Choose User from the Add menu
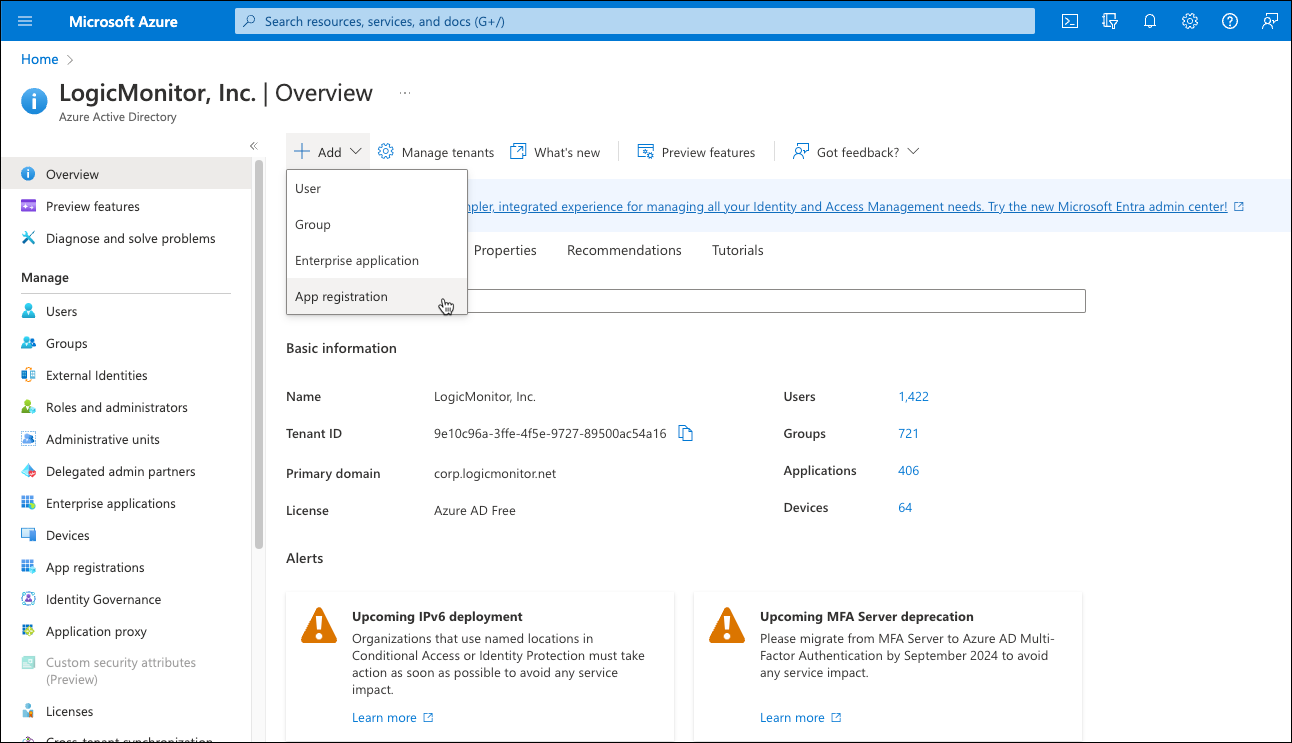This screenshot has width=1292, height=743. (377, 188)
